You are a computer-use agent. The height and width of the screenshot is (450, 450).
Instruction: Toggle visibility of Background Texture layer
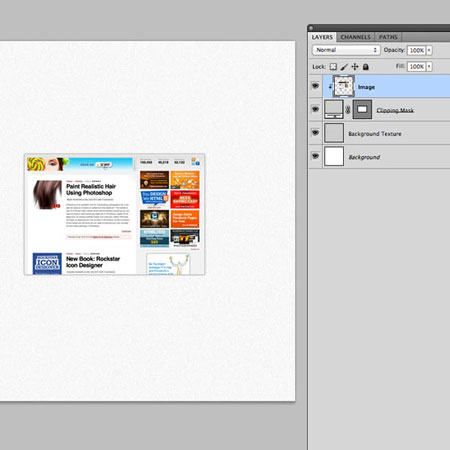click(315, 133)
